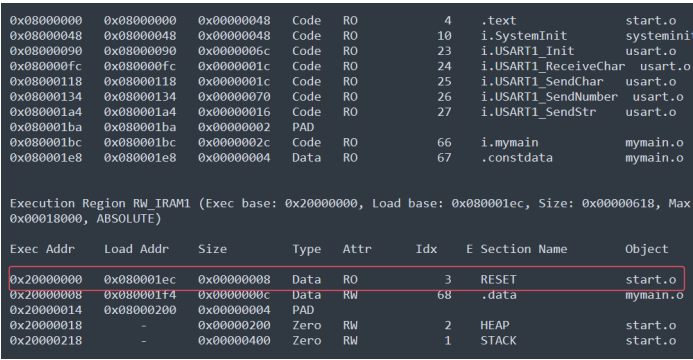Click size 0x00000016 in USART1_SendStr row

[x=234, y=112]
